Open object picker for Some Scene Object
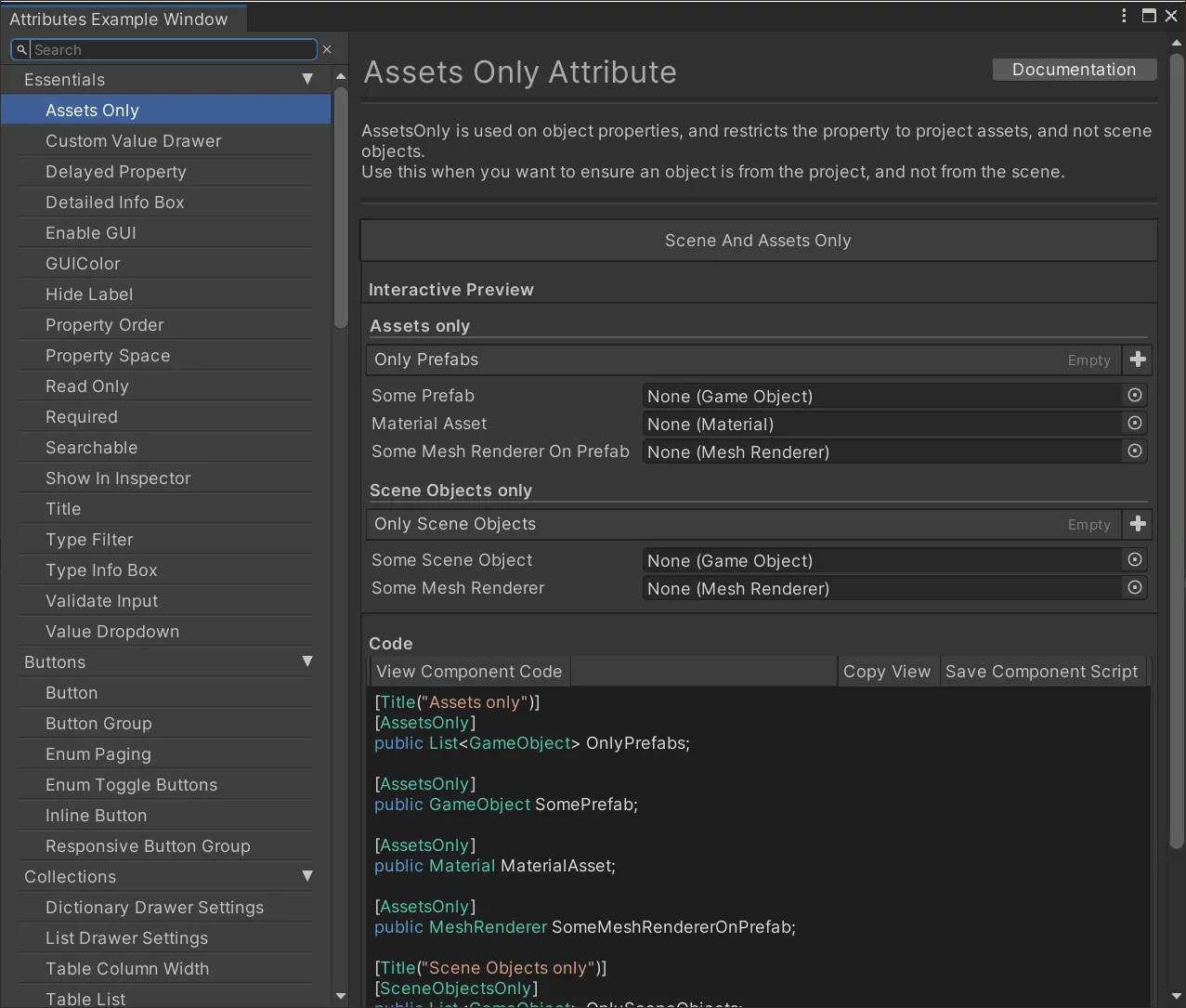This screenshot has width=1186, height=1008. click(x=1135, y=560)
